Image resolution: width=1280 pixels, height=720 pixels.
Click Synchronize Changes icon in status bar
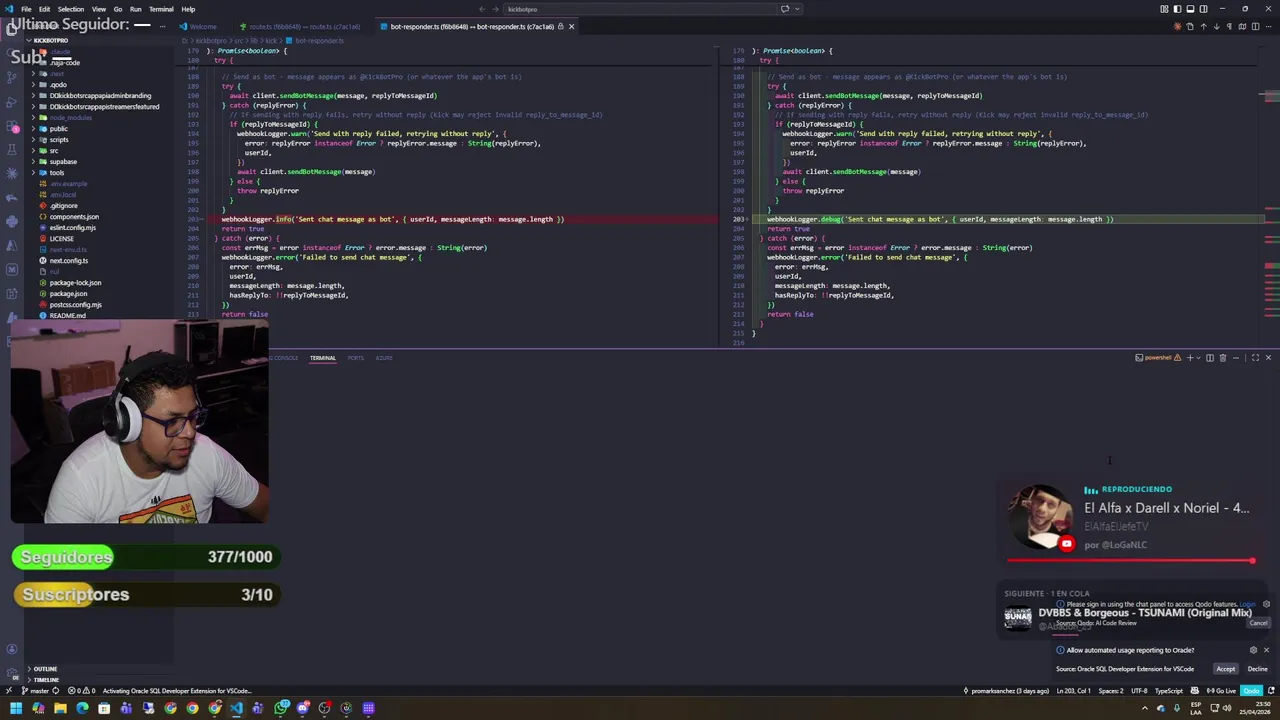(55, 691)
